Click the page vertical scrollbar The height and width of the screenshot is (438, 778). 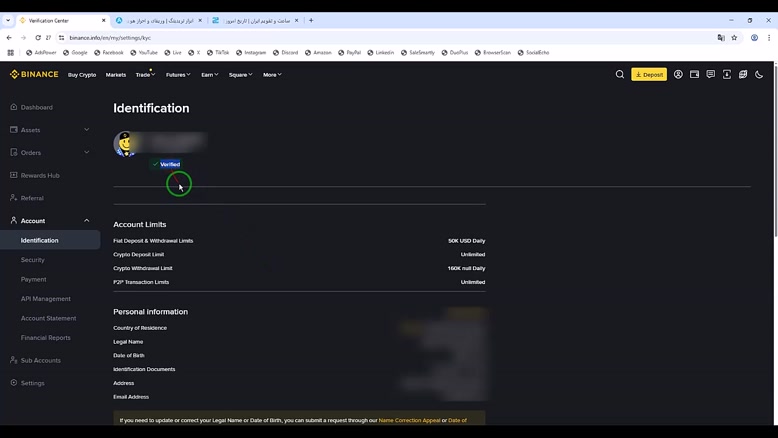click(774, 150)
